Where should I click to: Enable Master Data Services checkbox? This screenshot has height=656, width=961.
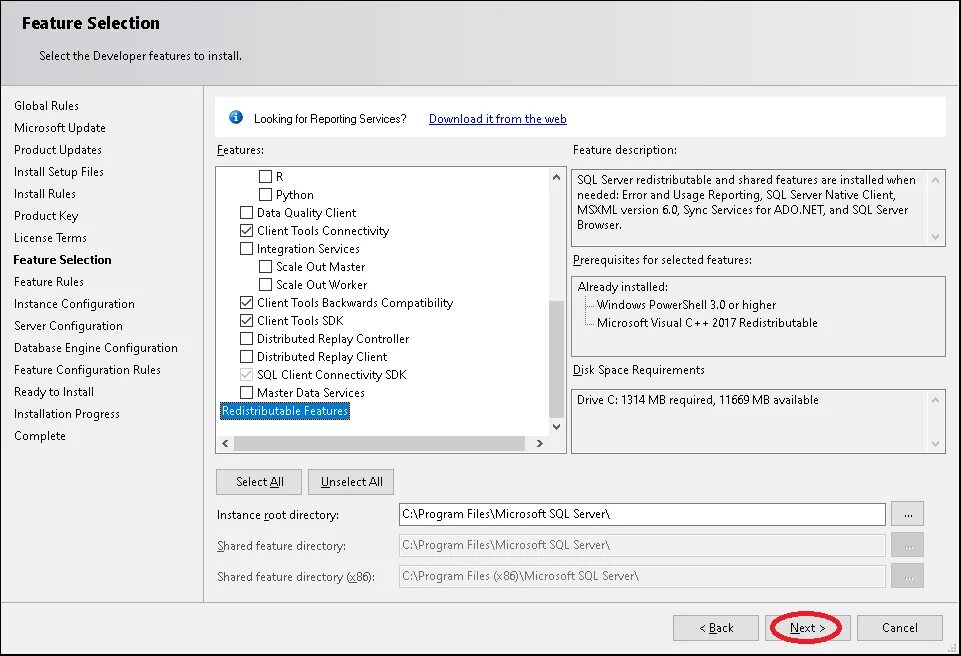point(246,392)
